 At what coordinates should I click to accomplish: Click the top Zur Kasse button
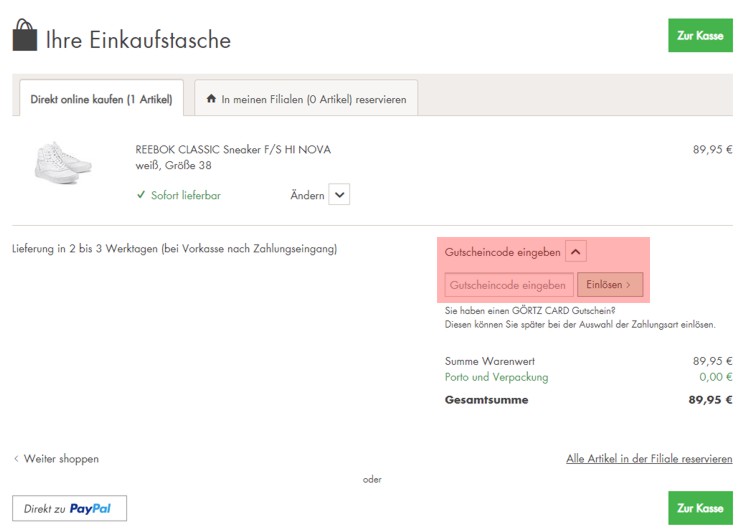pyautogui.click(x=700, y=35)
